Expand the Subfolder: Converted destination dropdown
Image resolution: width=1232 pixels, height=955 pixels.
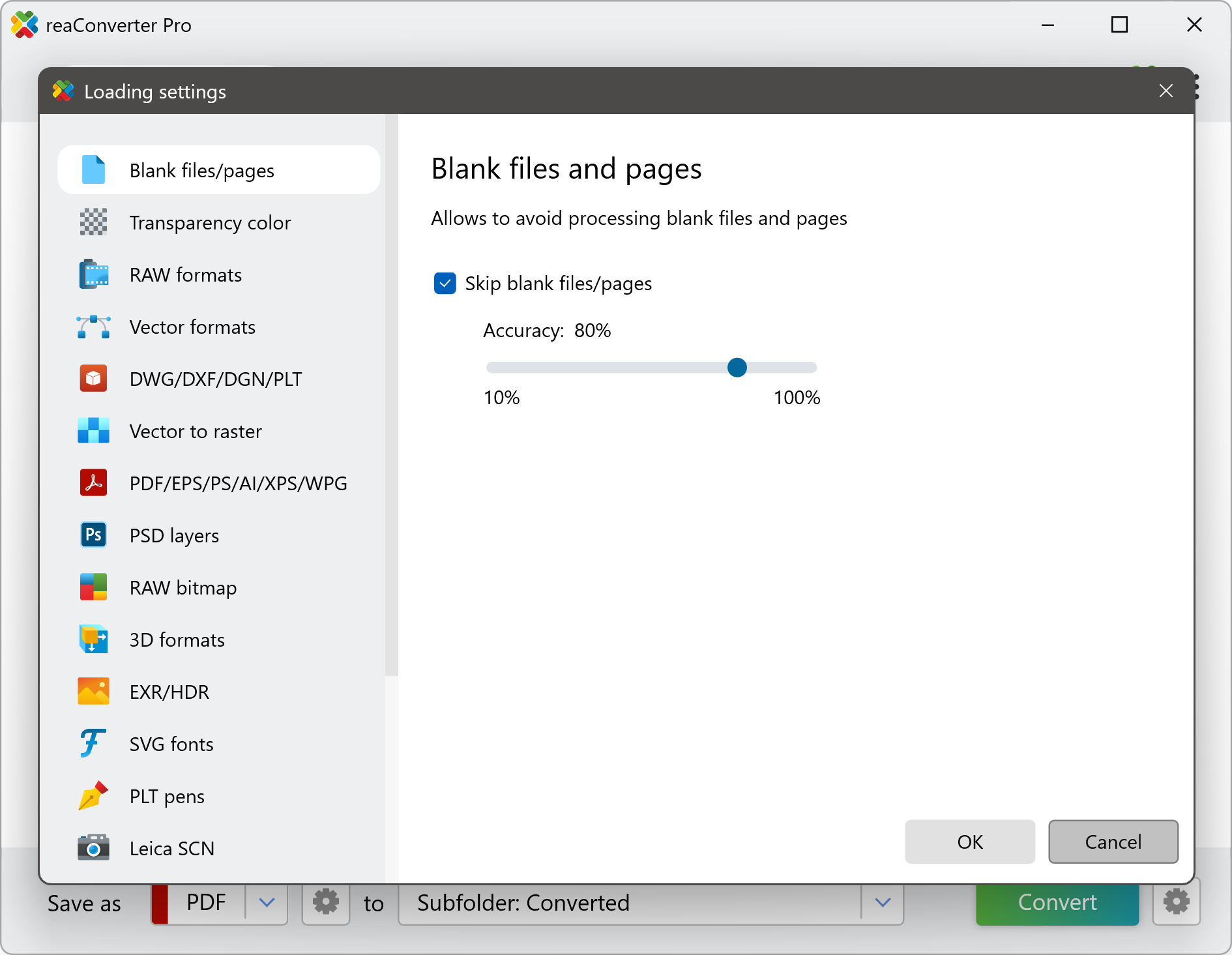pos(883,903)
